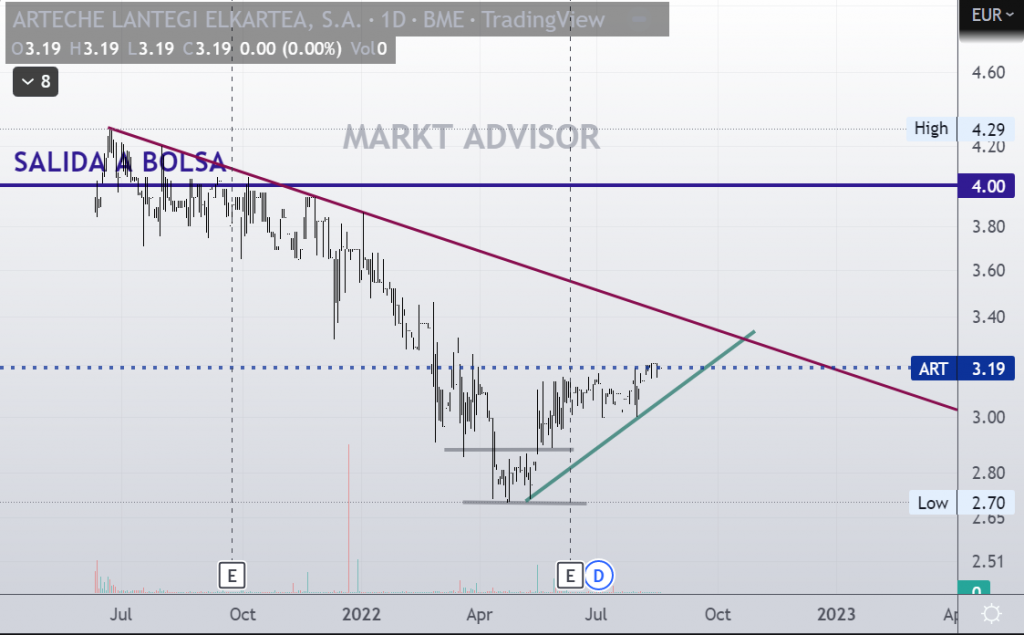Open chart settings via the gear icon
Image resolution: width=1024 pixels, height=635 pixels.
(991, 614)
